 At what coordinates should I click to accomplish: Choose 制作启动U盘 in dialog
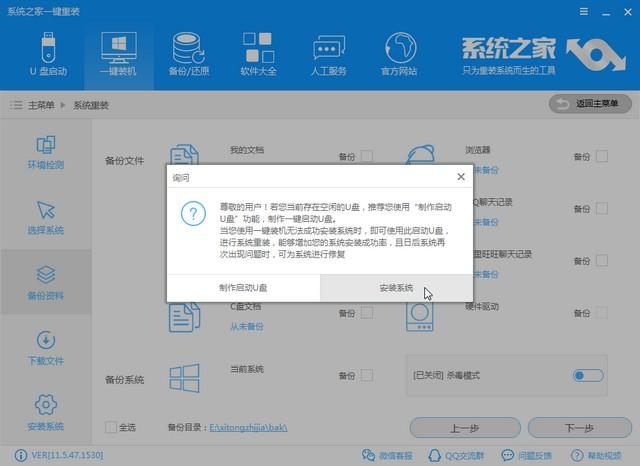(x=243, y=288)
